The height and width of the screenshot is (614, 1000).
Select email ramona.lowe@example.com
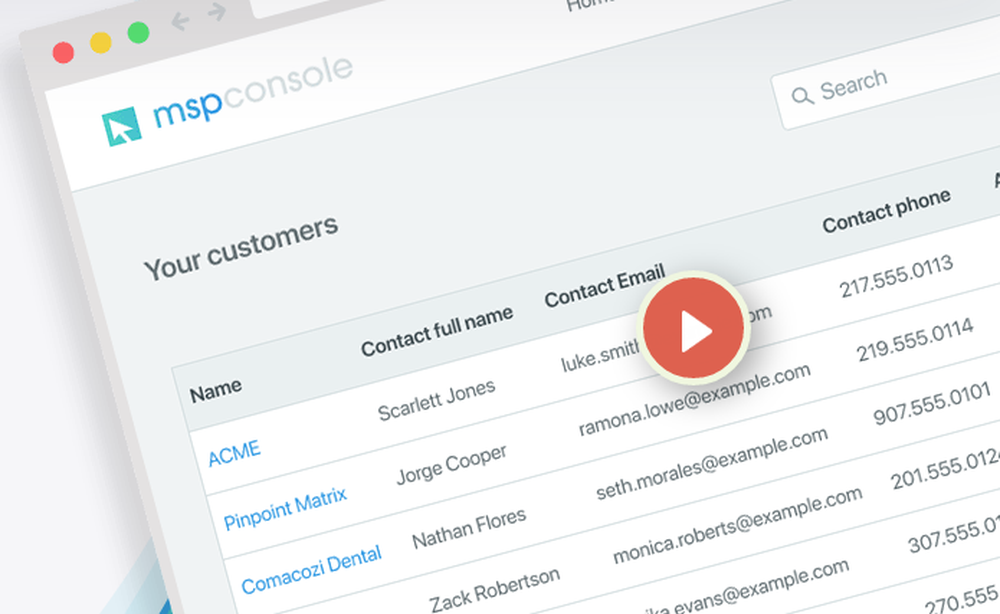tap(695, 400)
